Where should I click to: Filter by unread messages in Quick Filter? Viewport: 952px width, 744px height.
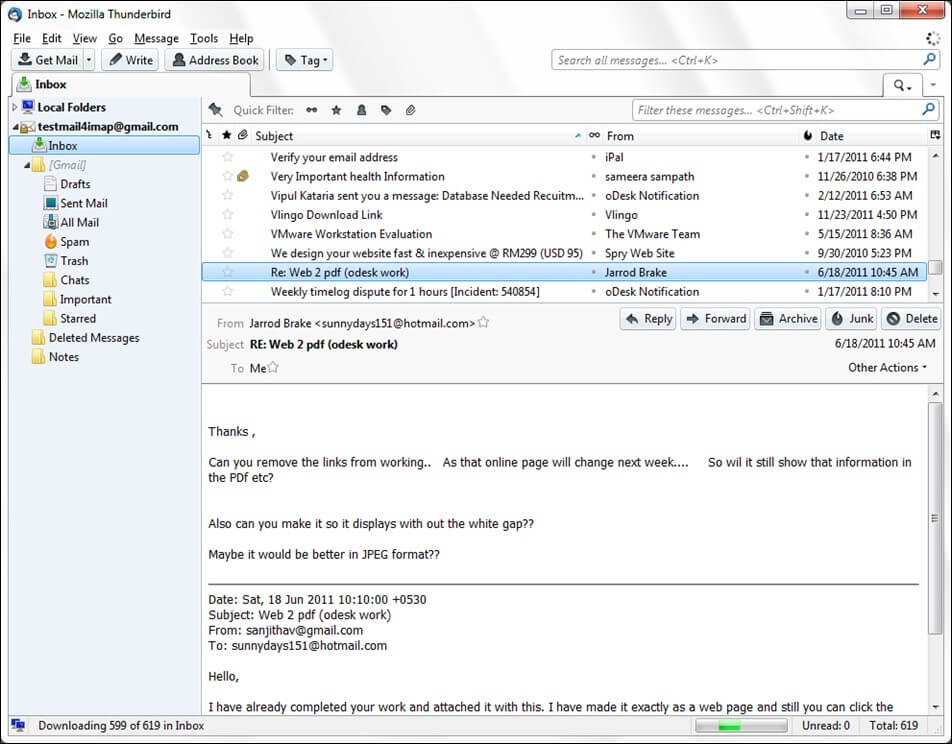(311, 110)
